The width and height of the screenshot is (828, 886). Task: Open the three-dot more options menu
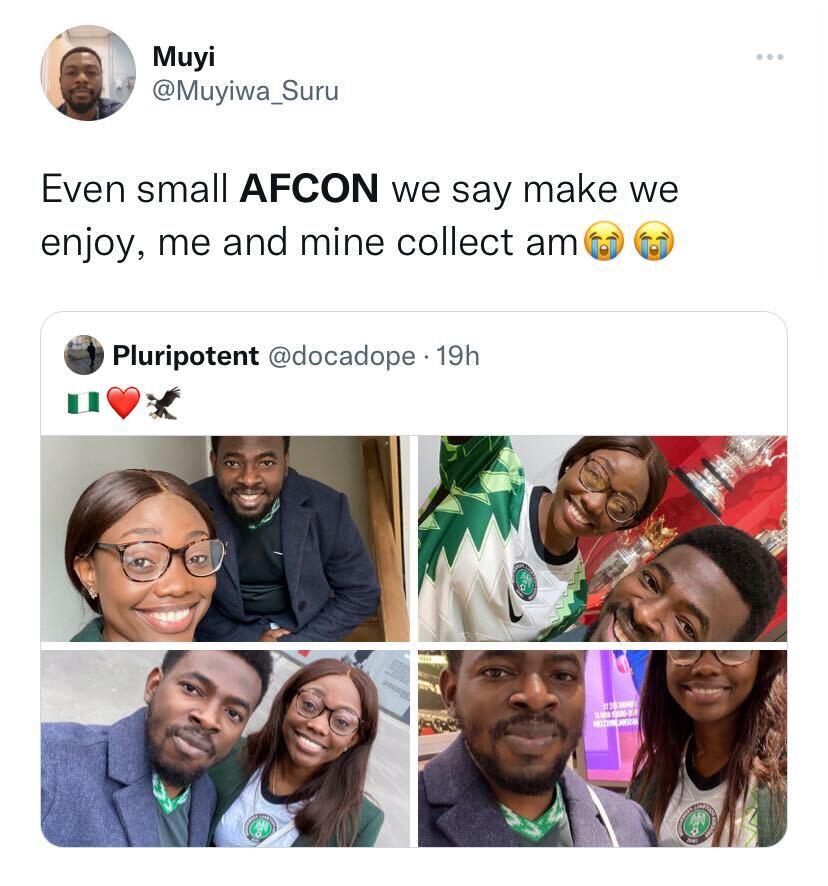point(770,57)
